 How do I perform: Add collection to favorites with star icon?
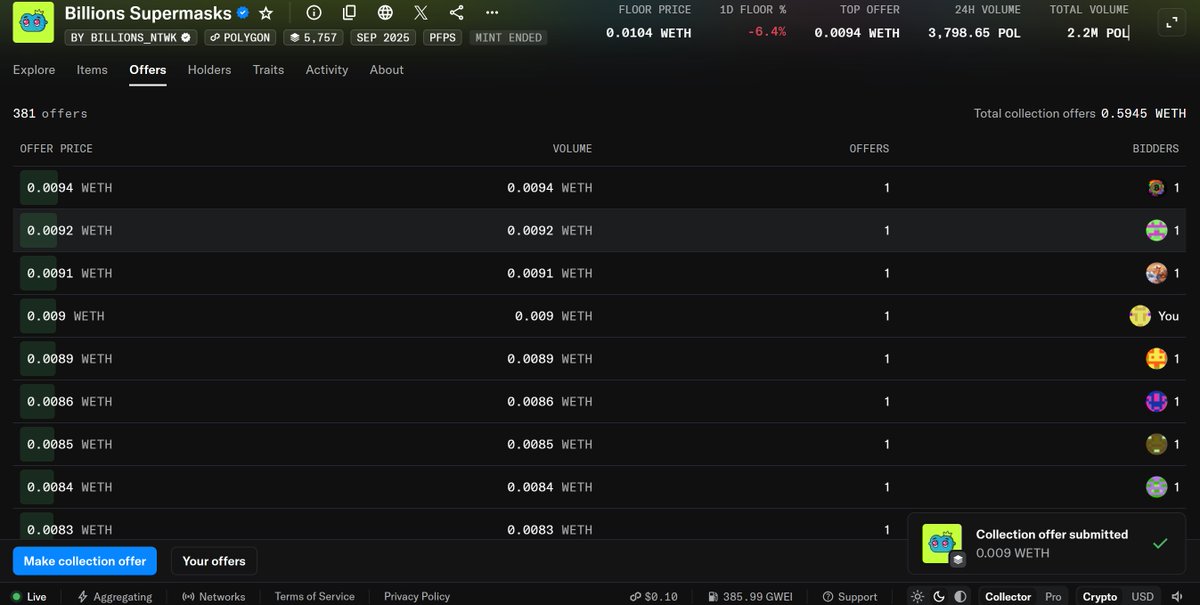[265, 13]
